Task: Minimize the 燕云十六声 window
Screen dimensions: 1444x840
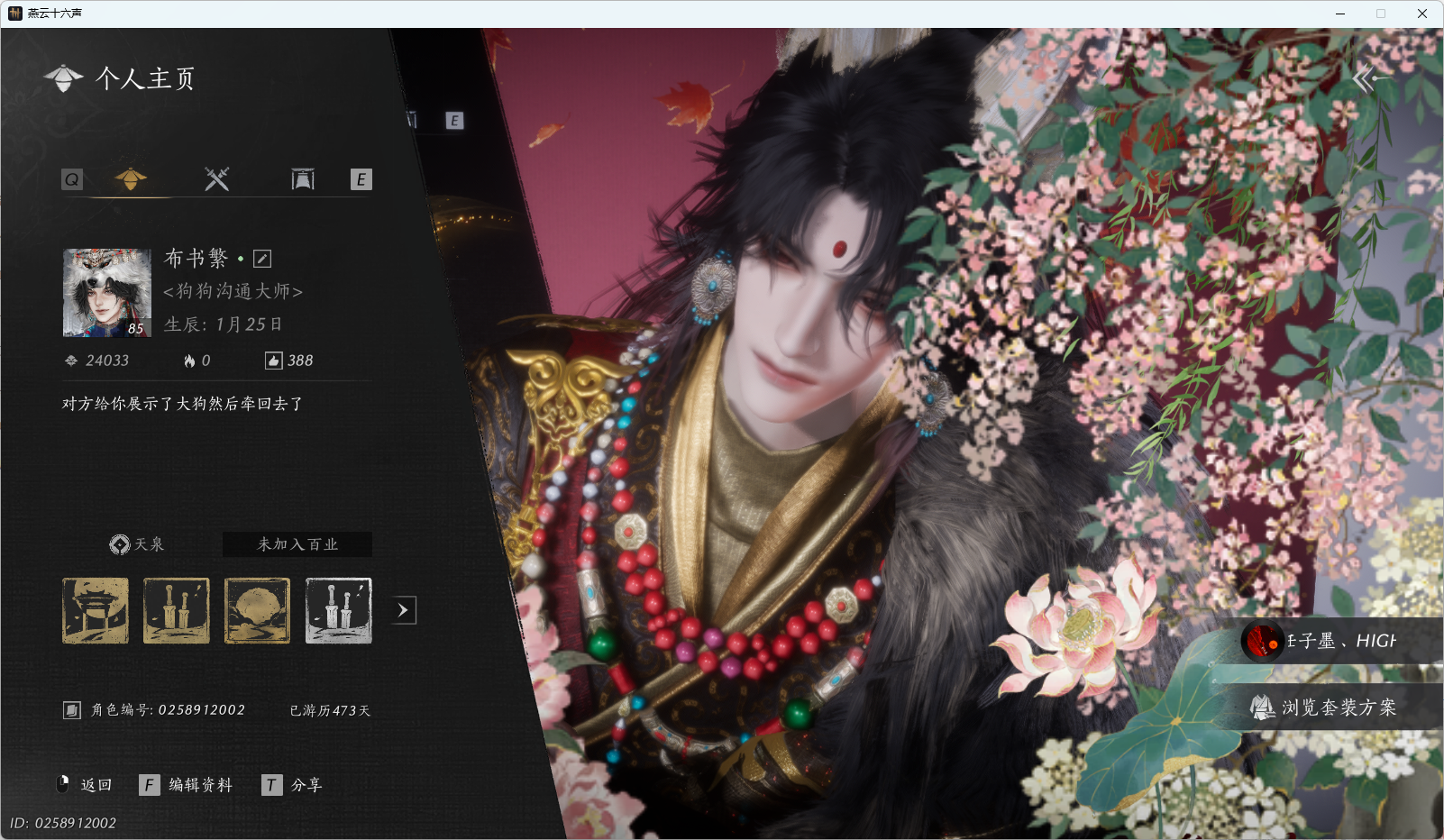Action: click(x=1340, y=14)
